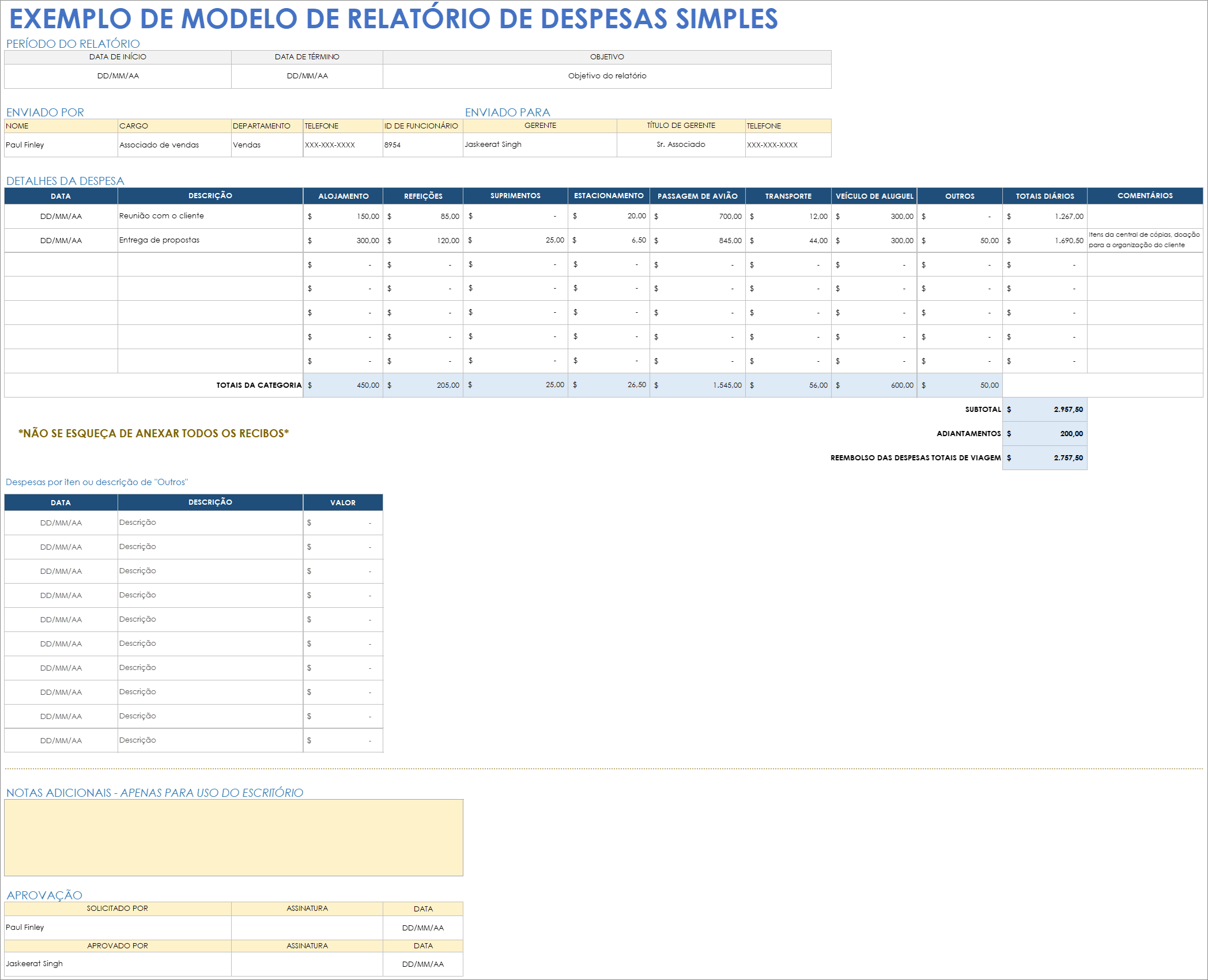Click the TOTAIS DA CATEGORIA label
This screenshot has width=1208, height=980.
coord(259,385)
